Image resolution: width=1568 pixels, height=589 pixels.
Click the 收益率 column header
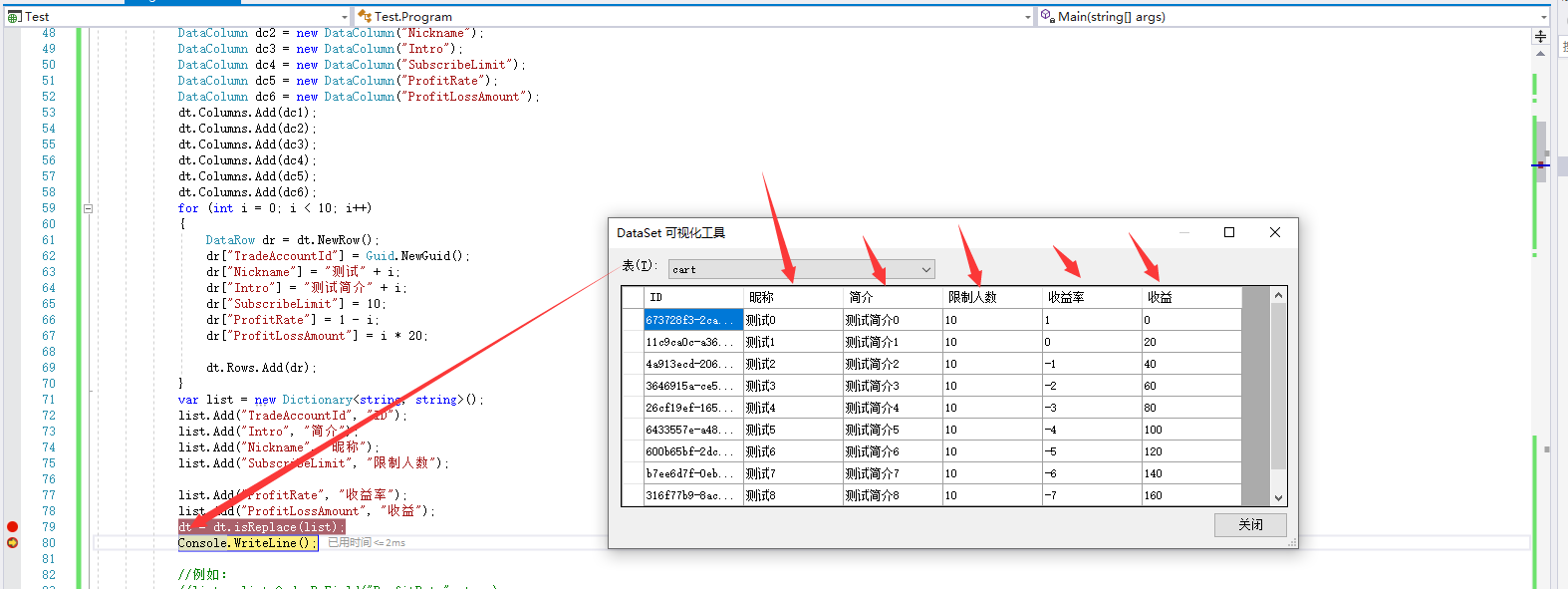(1092, 297)
